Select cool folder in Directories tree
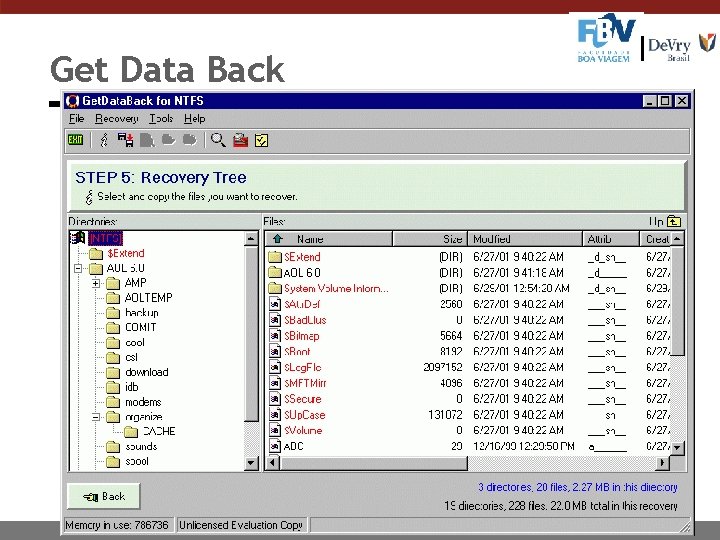The width and height of the screenshot is (720, 540). tap(135, 343)
